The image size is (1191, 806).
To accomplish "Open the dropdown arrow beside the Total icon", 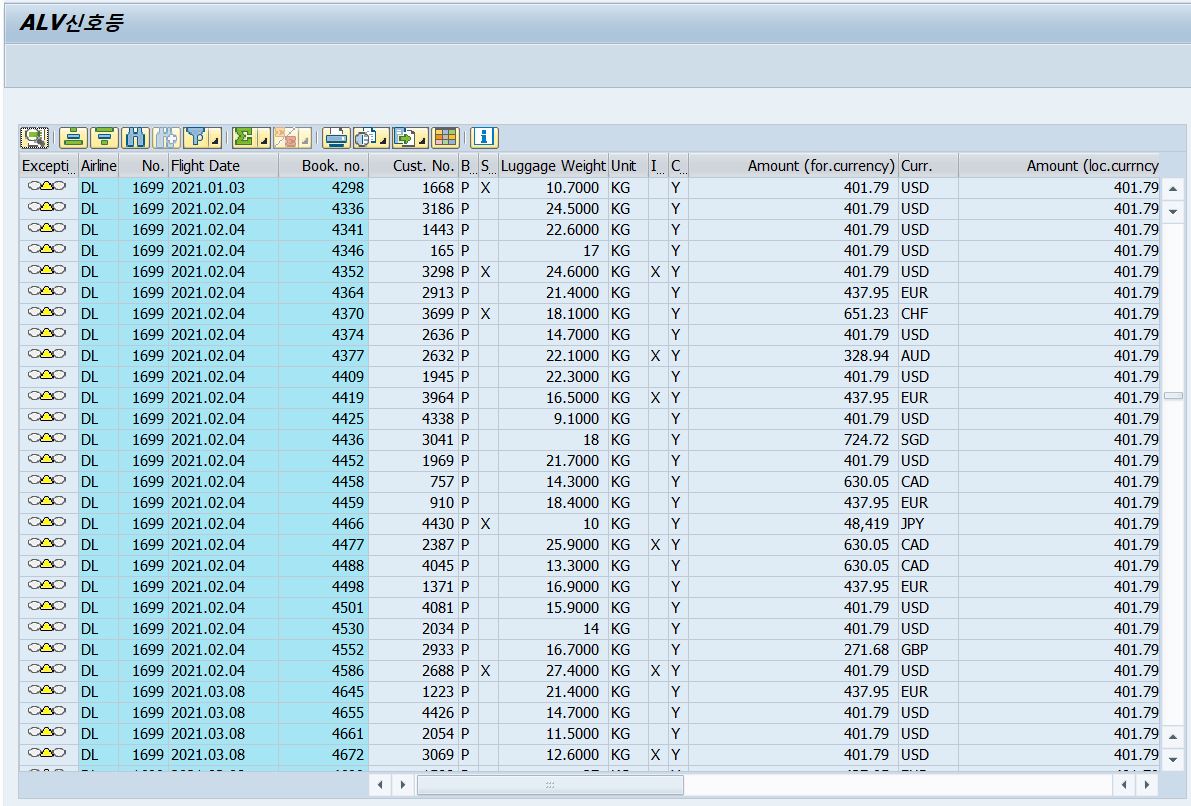I will click(x=263, y=141).
